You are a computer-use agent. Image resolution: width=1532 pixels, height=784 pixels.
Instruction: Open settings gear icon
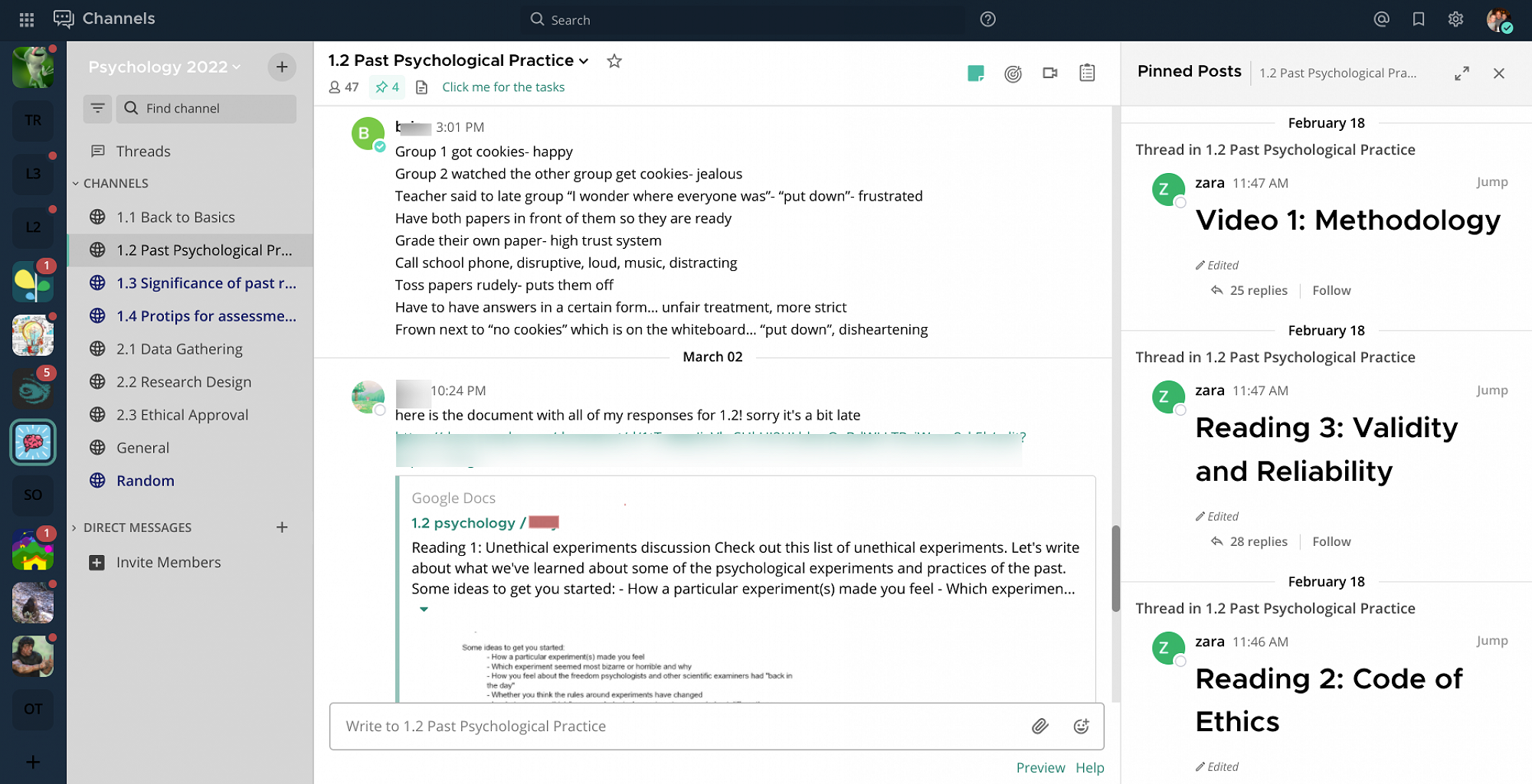[x=1455, y=20]
